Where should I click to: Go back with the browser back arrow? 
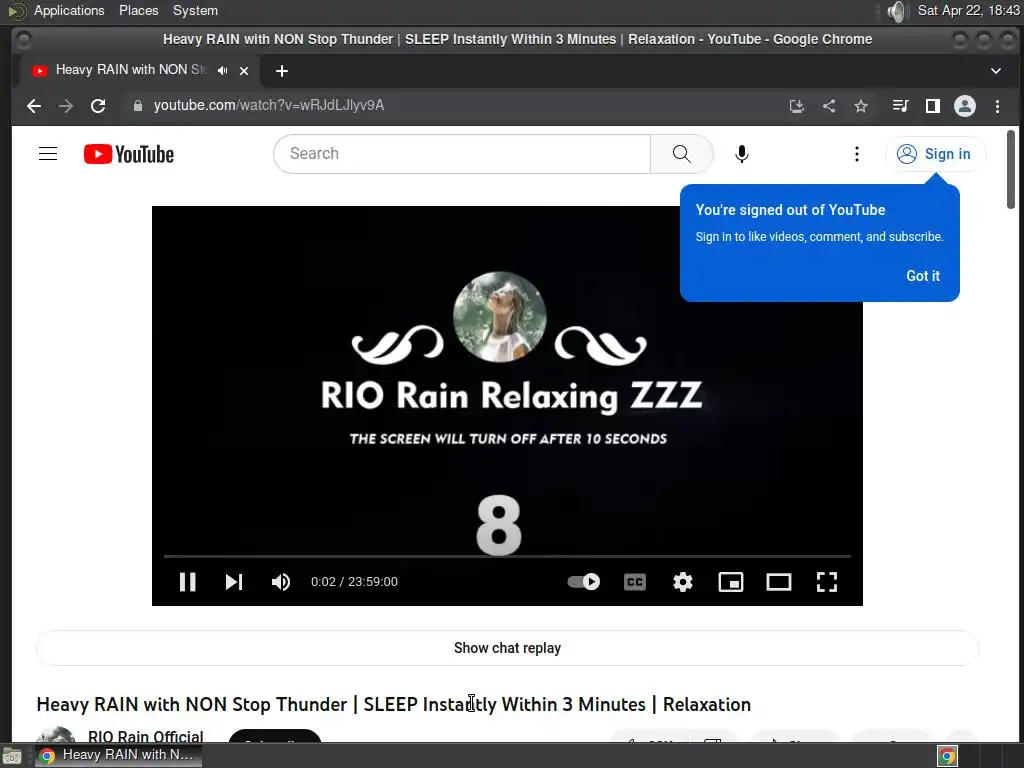(34, 106)
